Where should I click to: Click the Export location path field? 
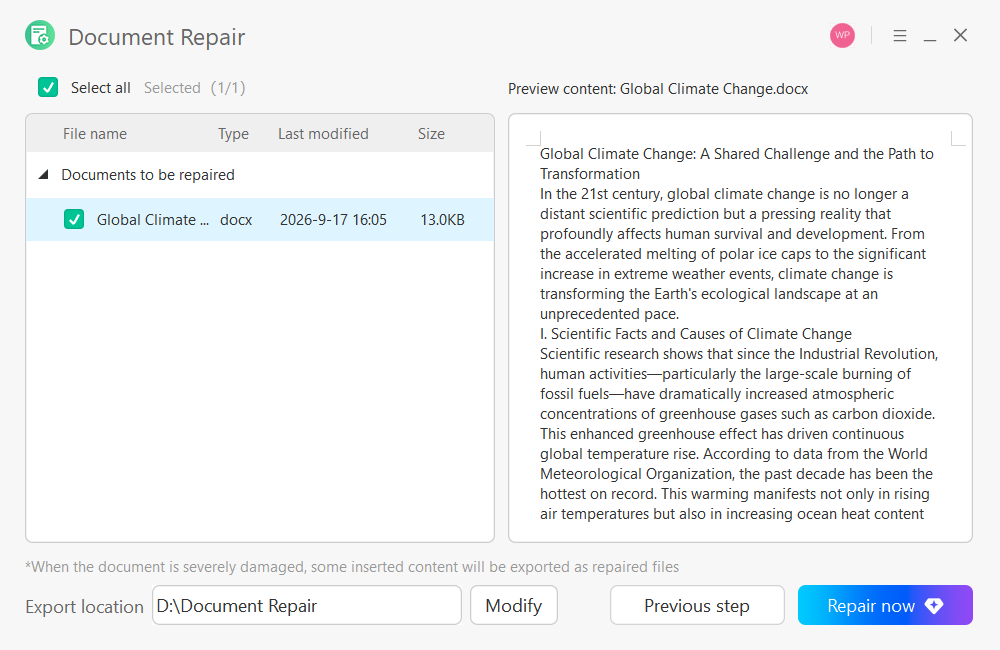307,605
